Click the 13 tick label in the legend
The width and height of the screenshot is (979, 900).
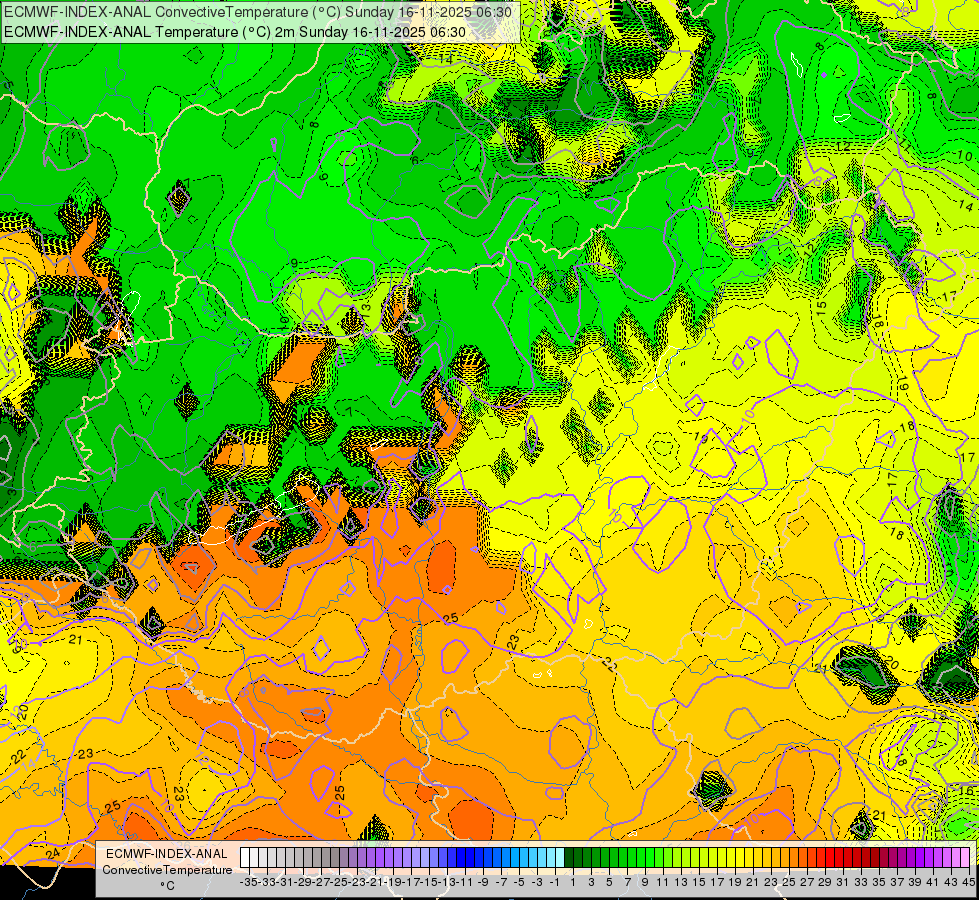681,883
